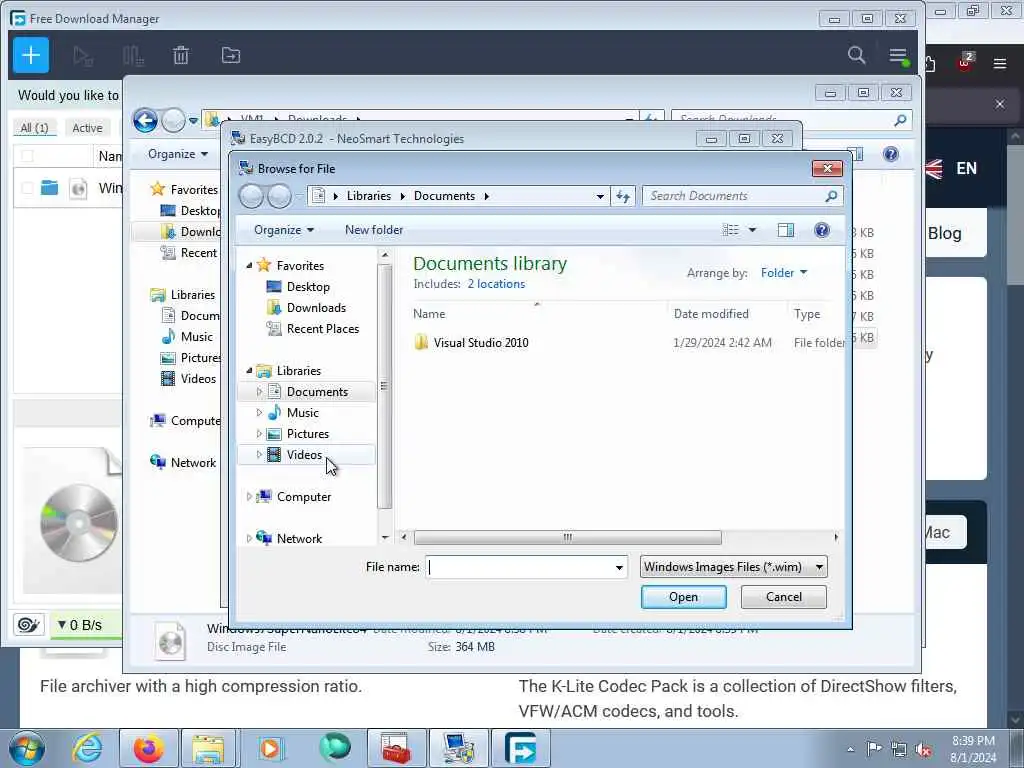The image size is (1024, 768).
Task: Toggle the preview pane icon in Browse for File
Action: coord(786,230)
